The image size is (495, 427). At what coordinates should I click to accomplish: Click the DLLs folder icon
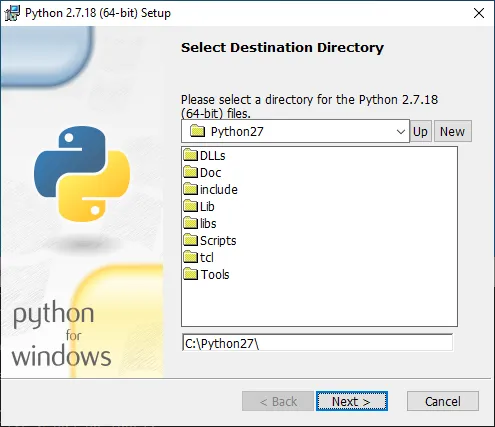(x=191, y=155)
